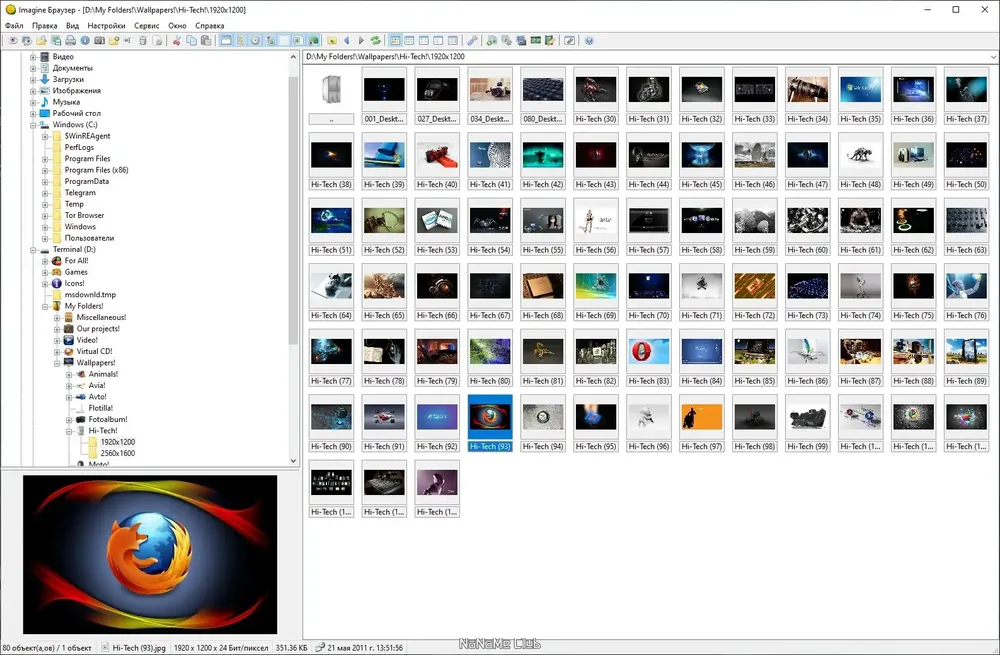The height and width of the screenshot is (655, 1000).
Task: Expand the Games folder in the tree
Action: click(45, 272)
